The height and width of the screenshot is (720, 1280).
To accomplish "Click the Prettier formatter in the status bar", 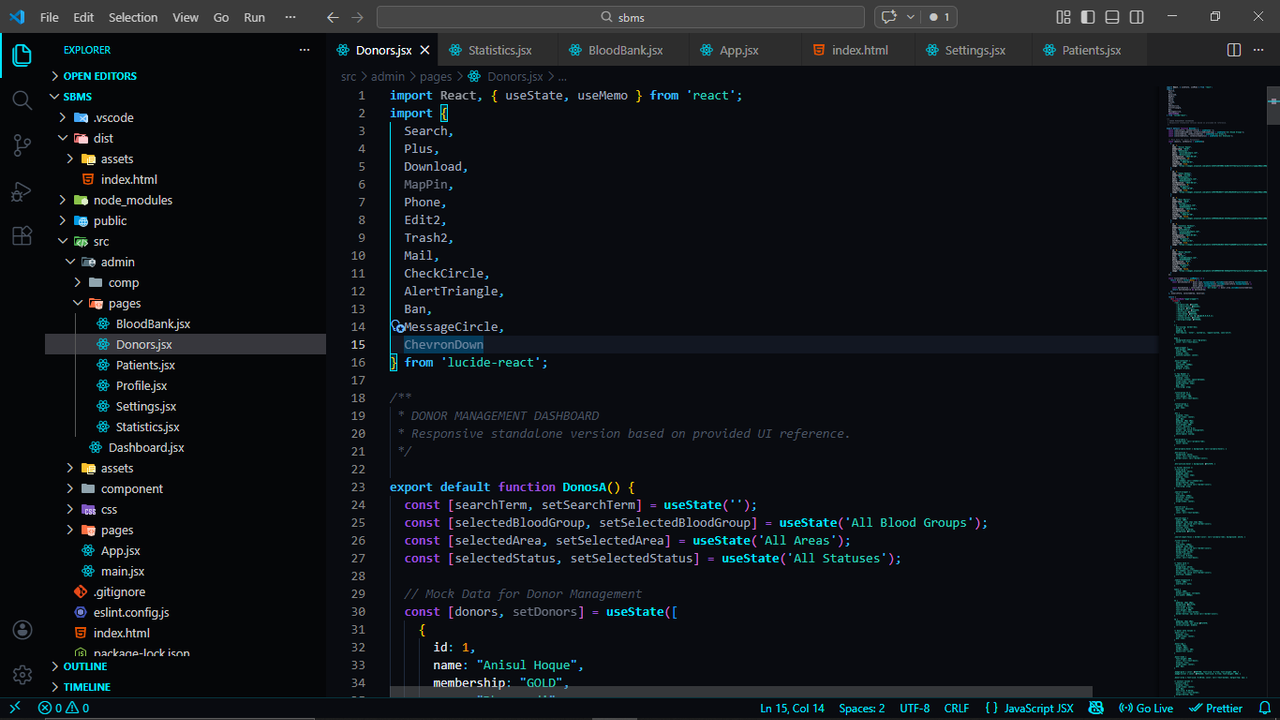I will tap(1215, 707).
